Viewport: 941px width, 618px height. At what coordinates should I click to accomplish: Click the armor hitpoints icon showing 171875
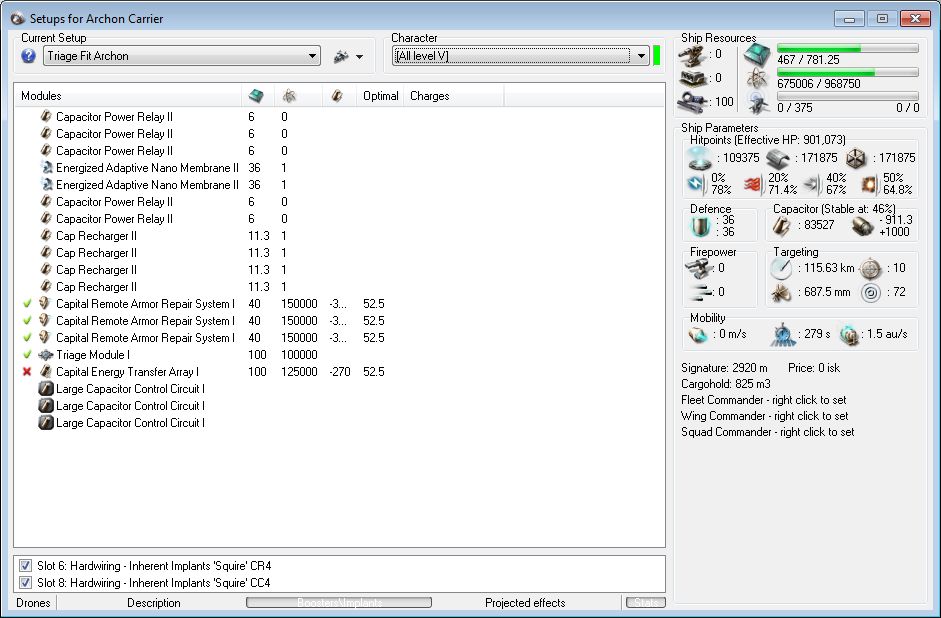tap(778, 158)
